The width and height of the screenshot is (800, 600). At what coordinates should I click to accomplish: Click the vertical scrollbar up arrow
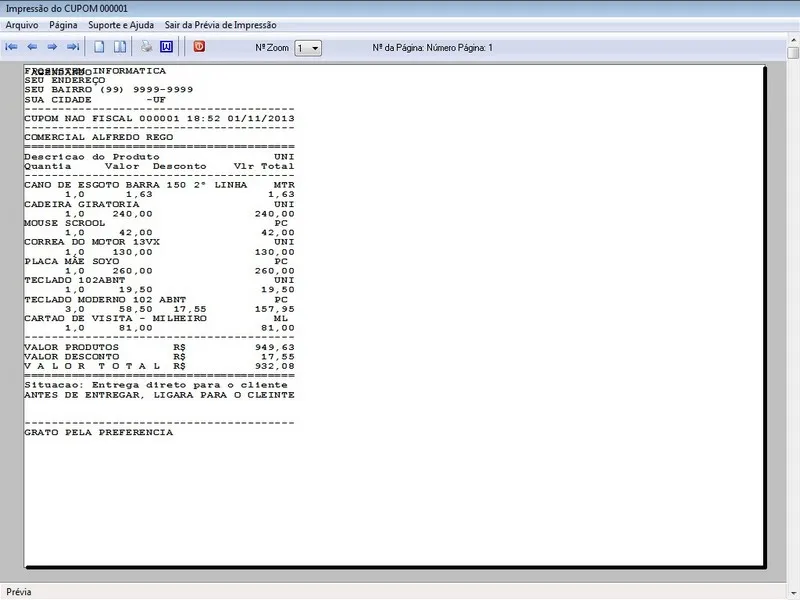click(793, 53)
